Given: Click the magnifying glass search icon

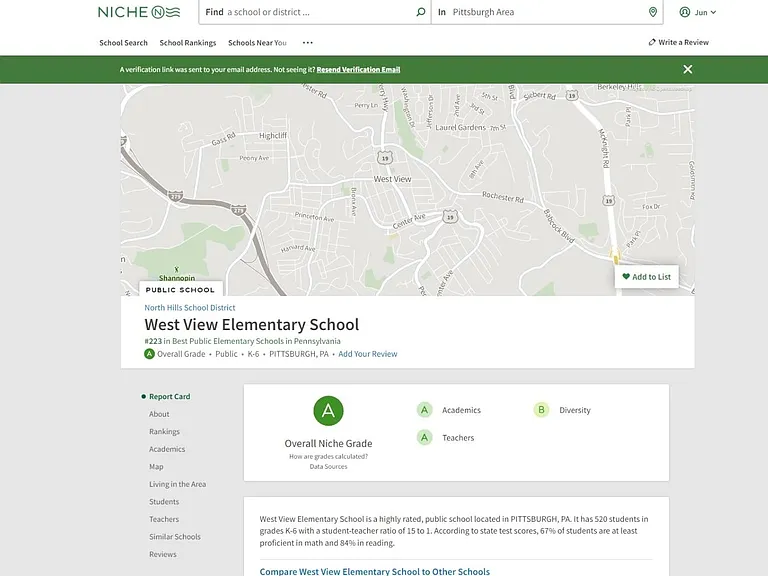Looking at the screenshot, I should [421, 12].
